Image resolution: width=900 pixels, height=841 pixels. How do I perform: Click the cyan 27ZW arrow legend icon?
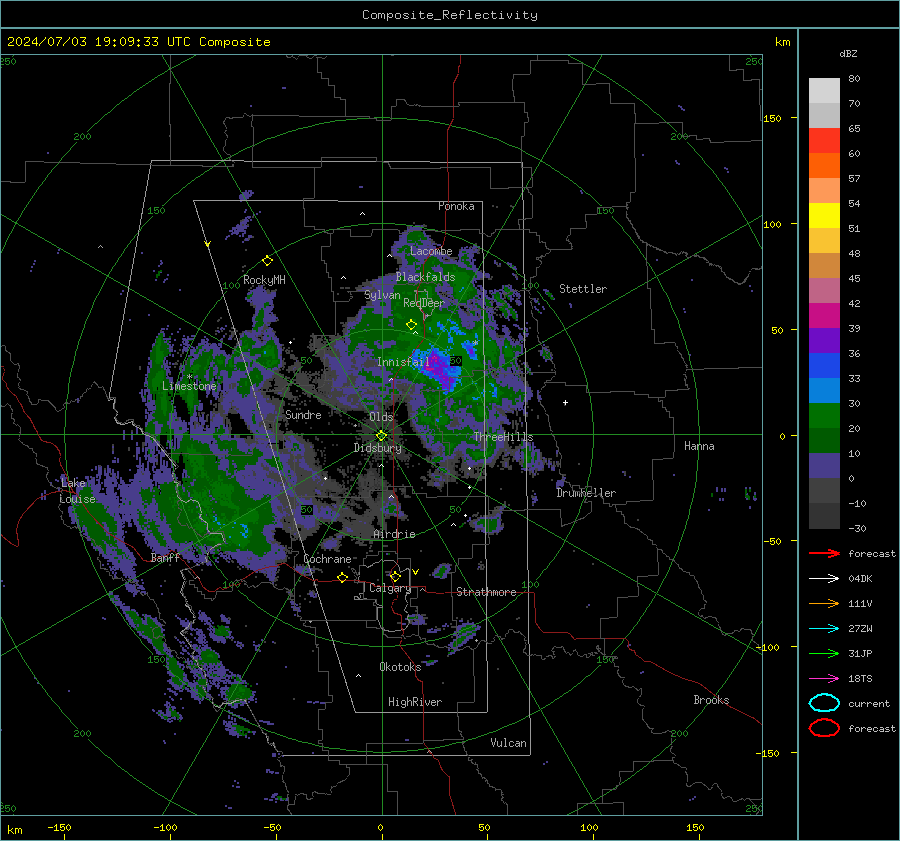[x=824, y=629]
